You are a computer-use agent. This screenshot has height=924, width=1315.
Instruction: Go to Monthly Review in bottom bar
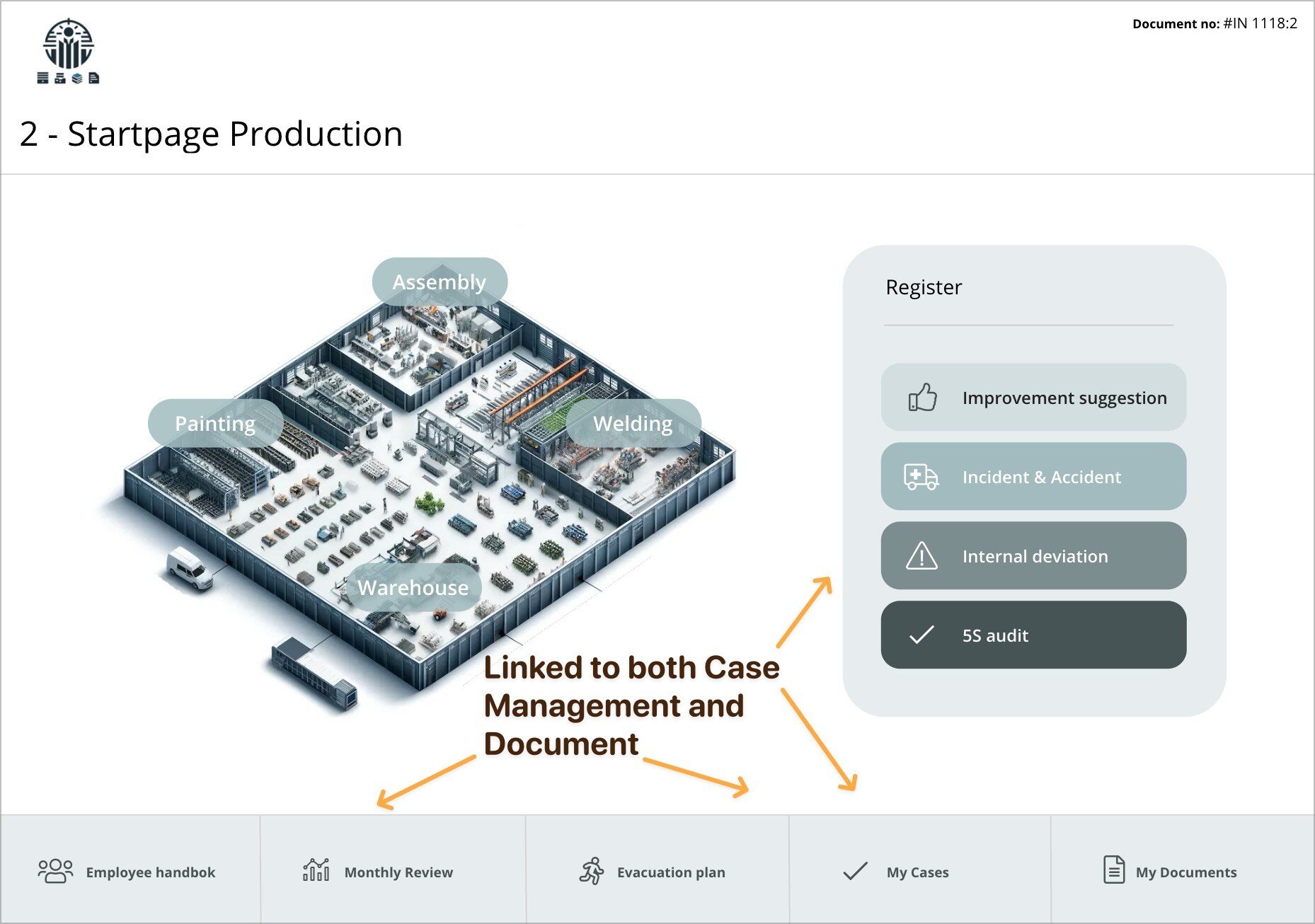point(393,870)
